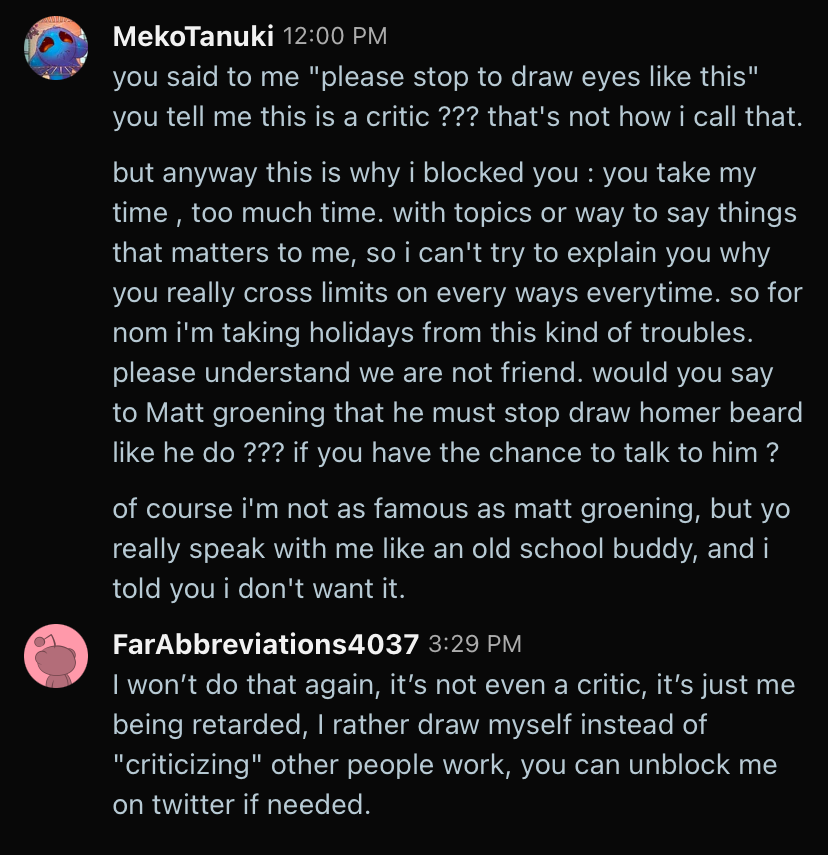
Task: Click the line starting "of course i'm not as famous"
Action: point(451,508)
